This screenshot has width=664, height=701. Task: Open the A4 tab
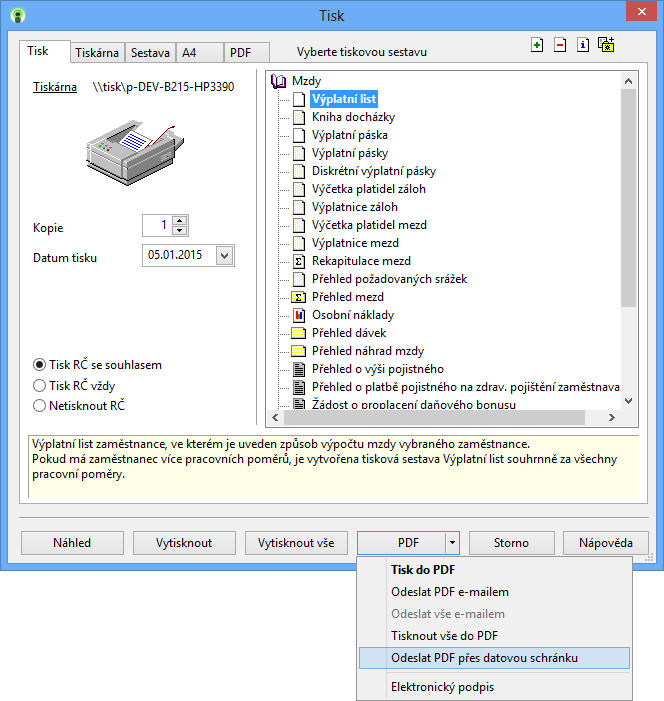pos(200,53)
